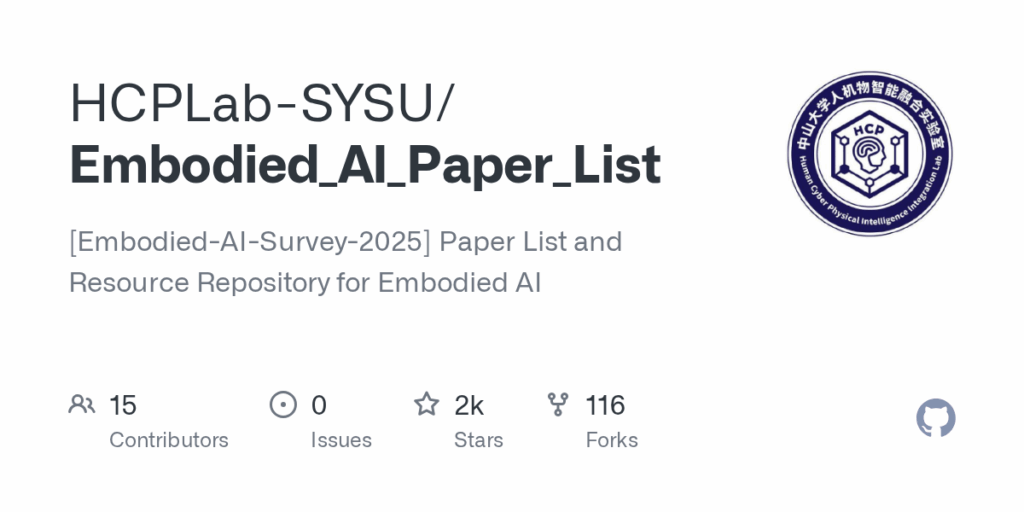Select the Issues label
Image resolution: width=1024 pixels, height=512 pixels.
(x=341, y=440)
